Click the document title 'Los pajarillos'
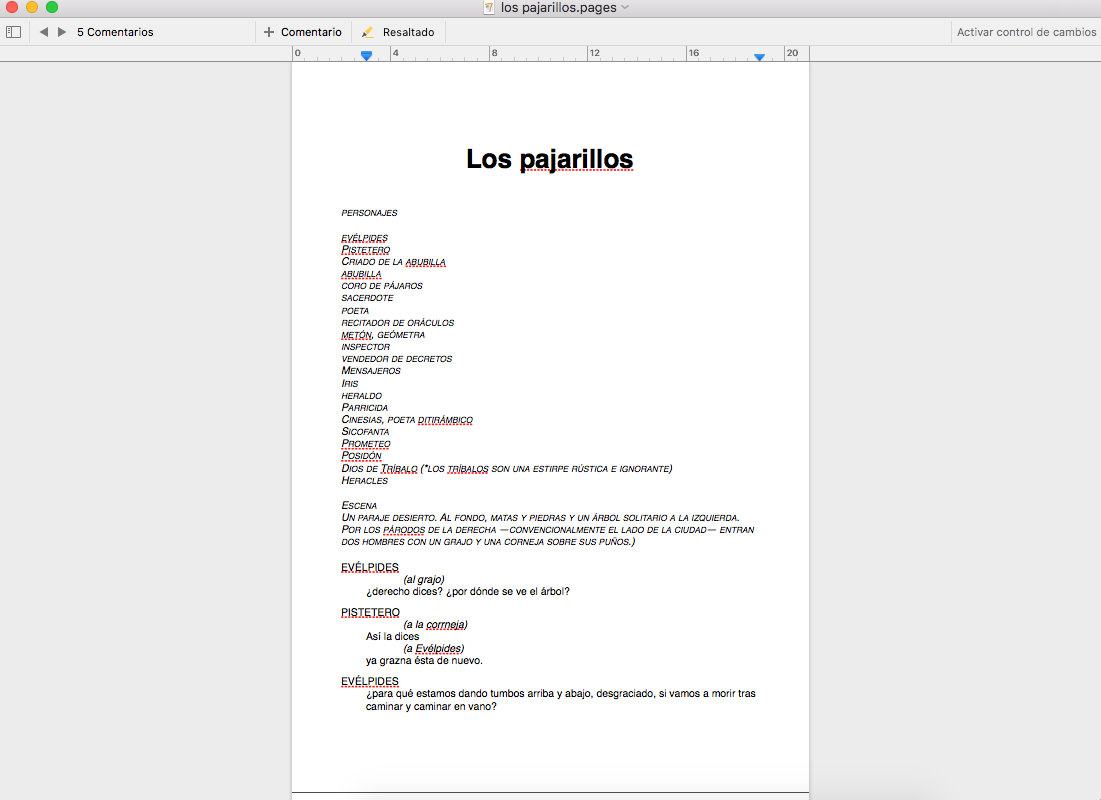This screenshot has width=1101, height=800. coord(549,159)
